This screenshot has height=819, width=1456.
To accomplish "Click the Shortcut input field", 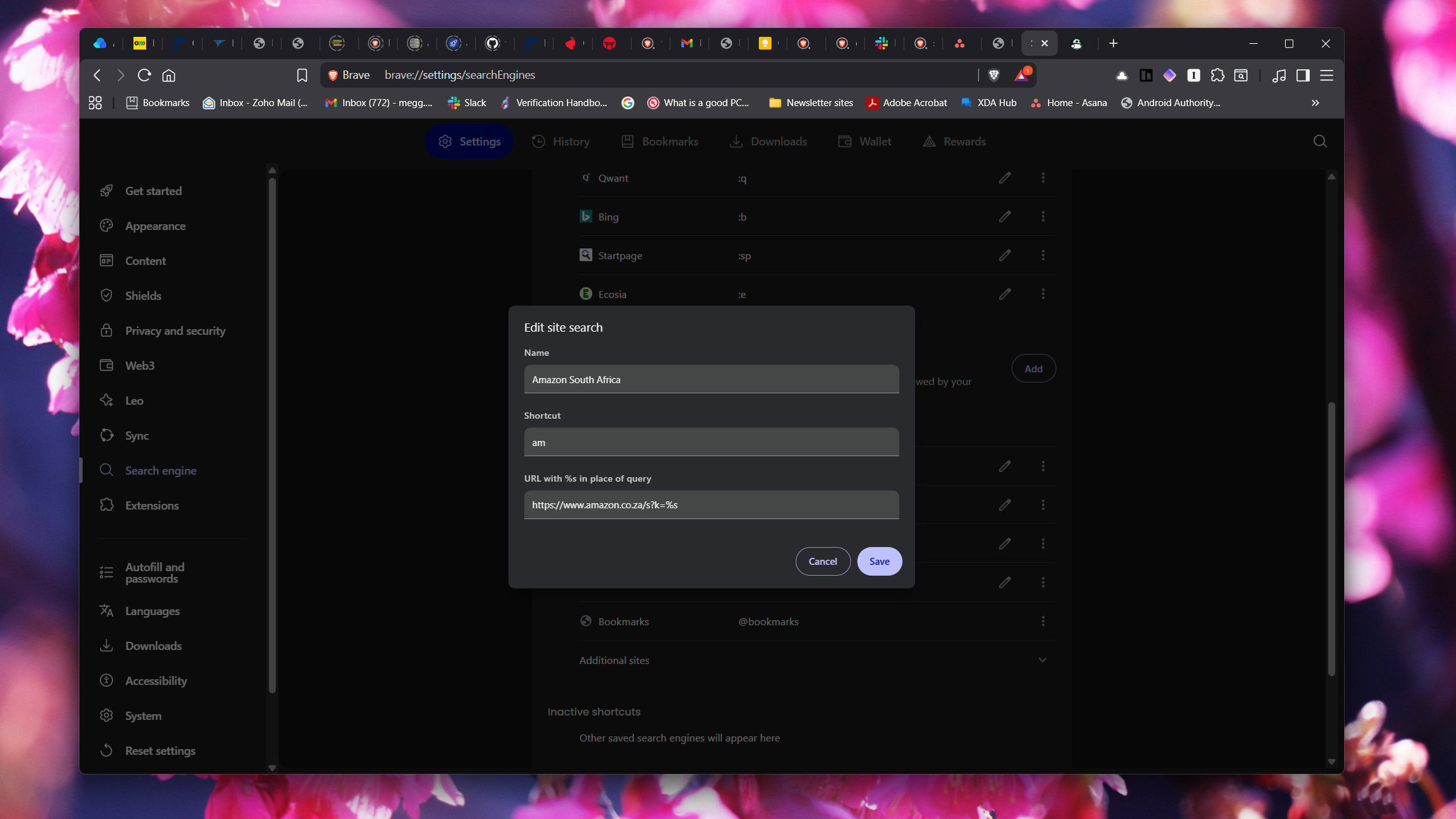I will 711,442.
